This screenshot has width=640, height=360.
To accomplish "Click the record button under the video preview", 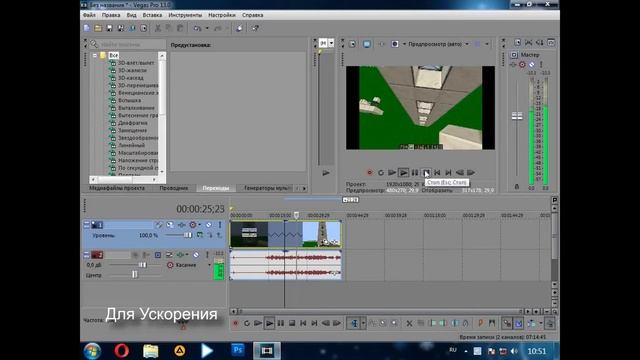I will [369, 173].
